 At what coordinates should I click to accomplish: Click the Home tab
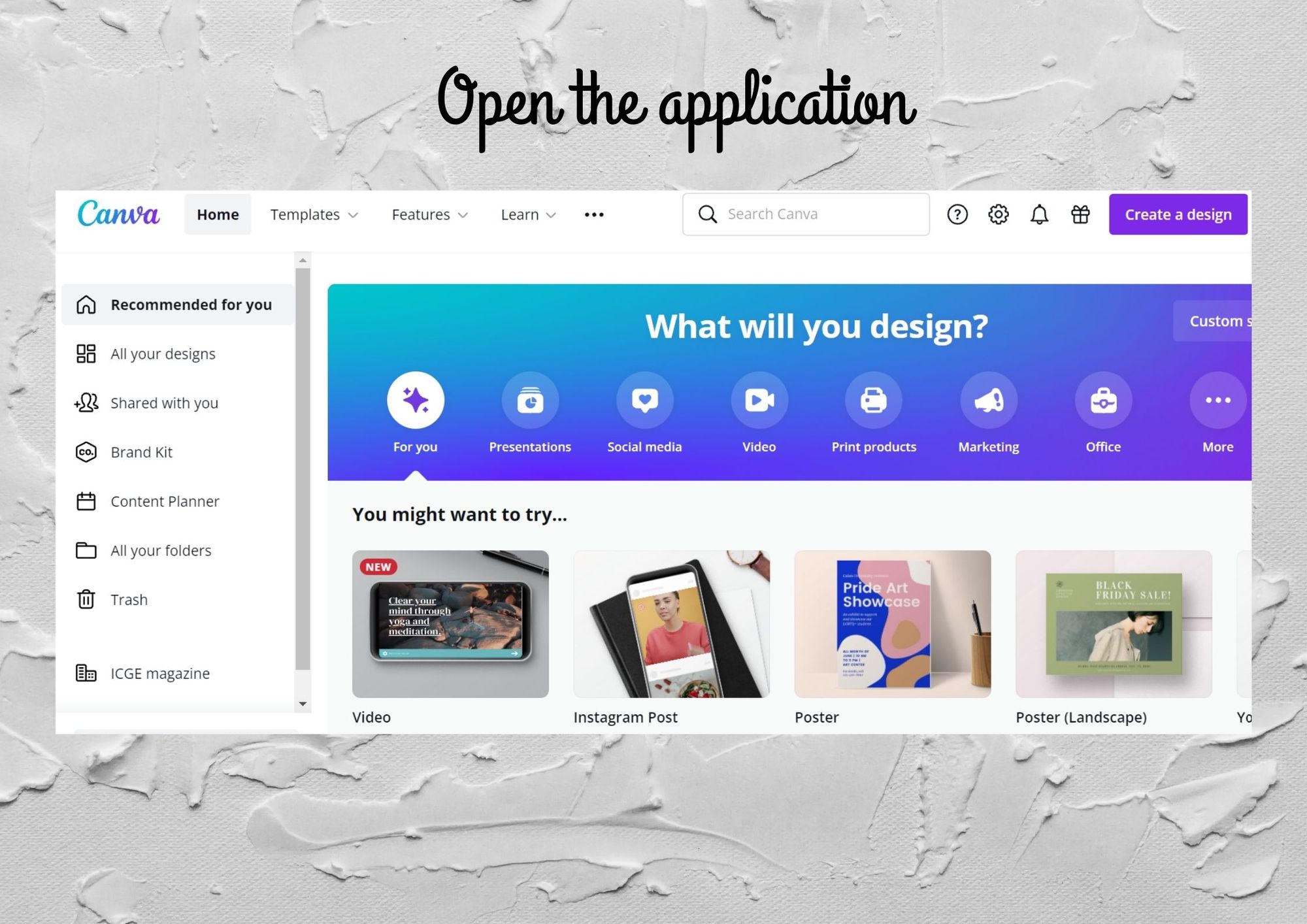tap(217, 214)
